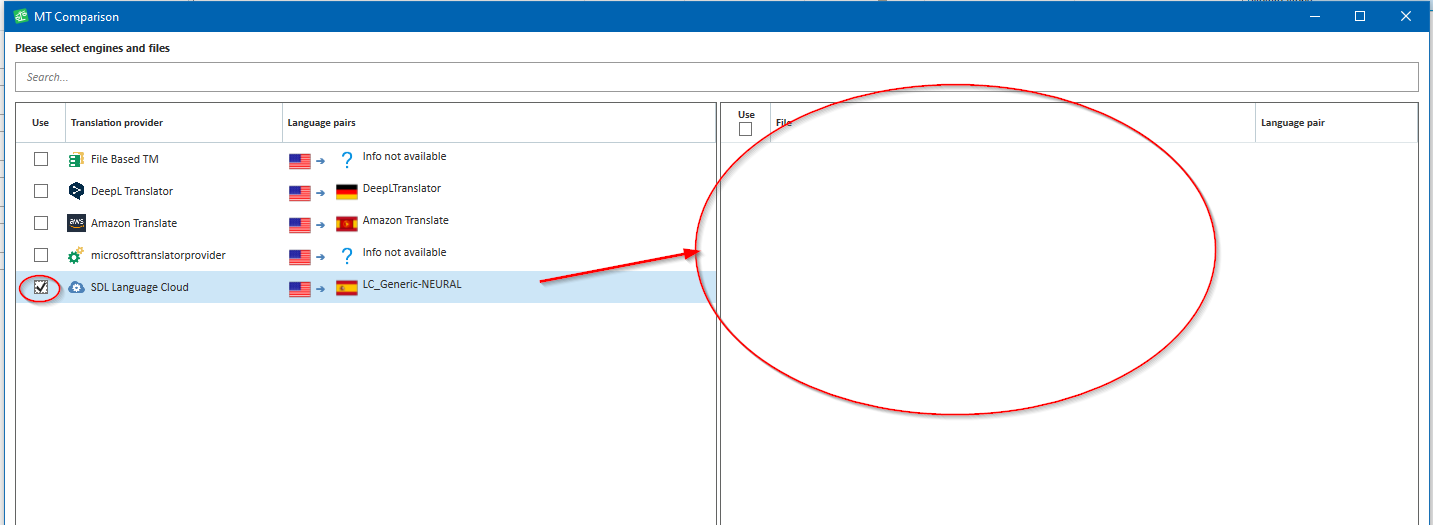Click Info not available in File Based TM row
This screenshot has width=1433, height=525.
[405, 156]
